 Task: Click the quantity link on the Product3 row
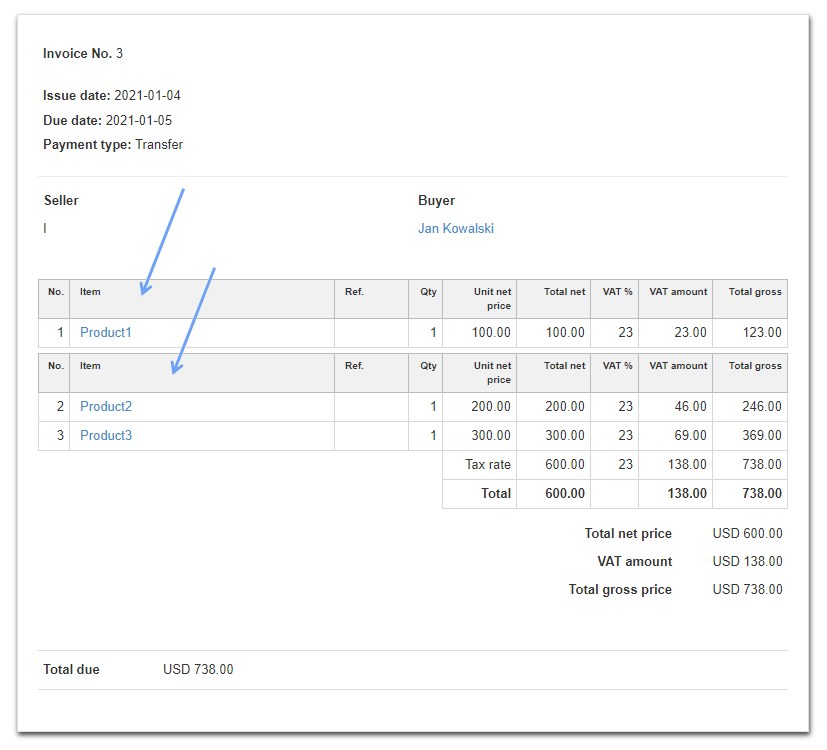[x=432, y=435]
